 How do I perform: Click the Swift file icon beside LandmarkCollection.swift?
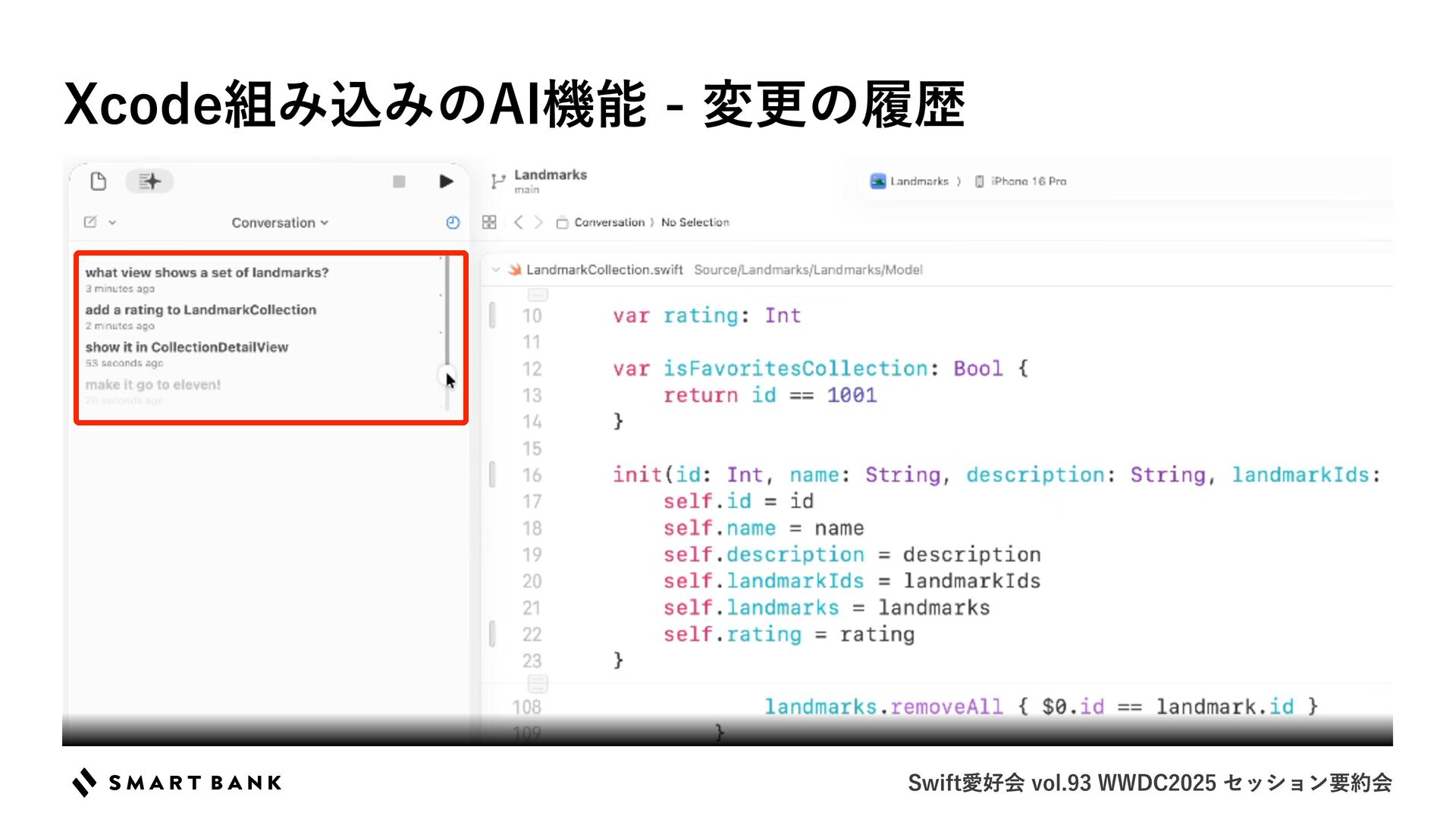point(515,269)
